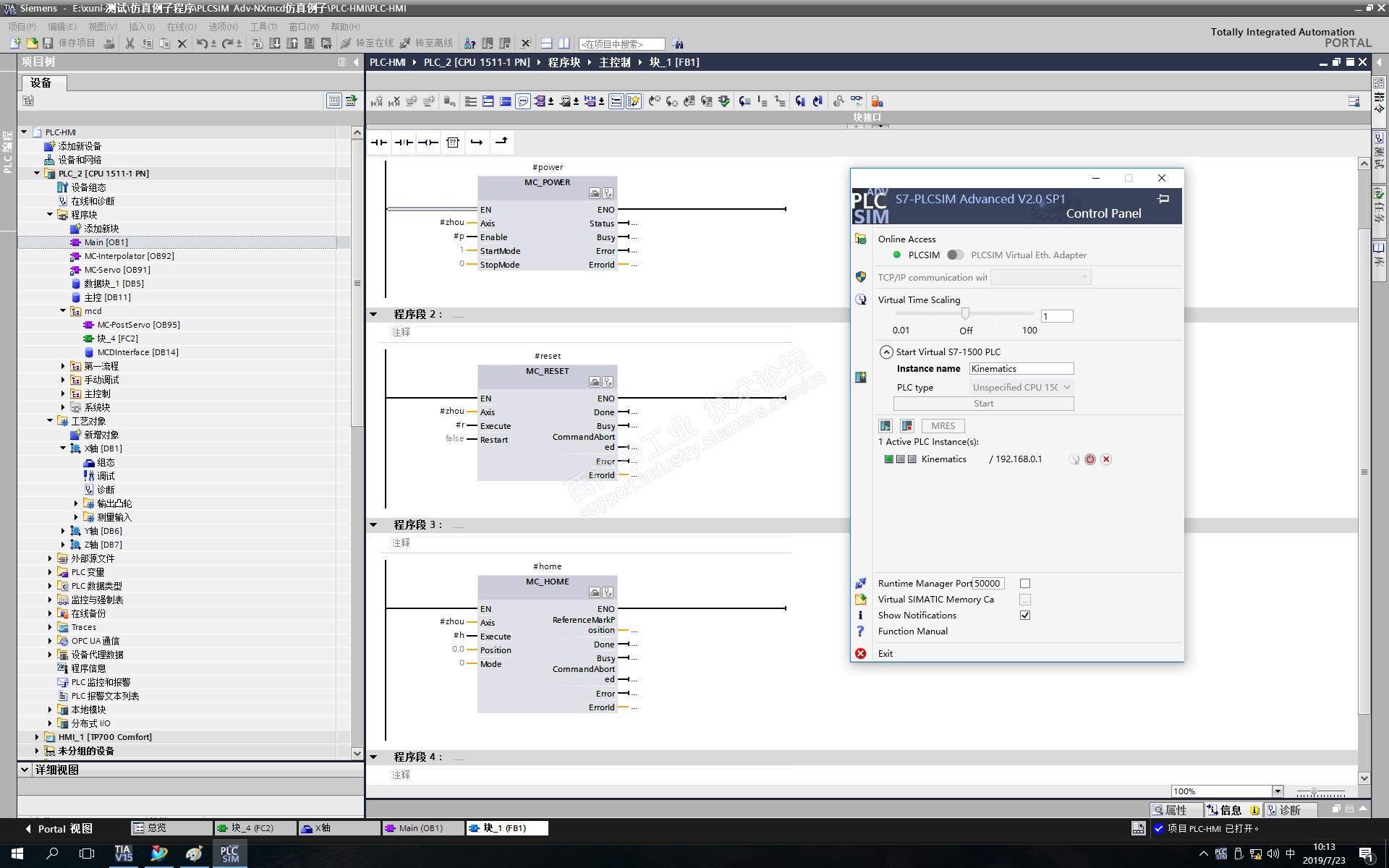Remove the Kinematics instance with red X

click(1106, 459)
